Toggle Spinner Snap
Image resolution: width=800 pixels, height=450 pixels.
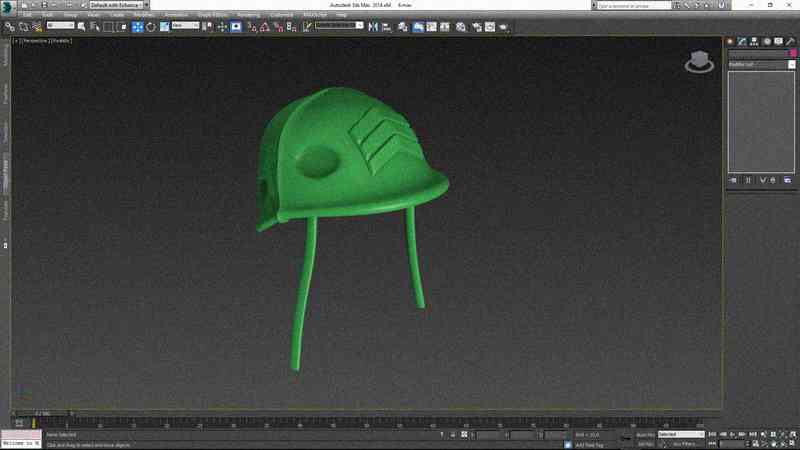[291, 27]
